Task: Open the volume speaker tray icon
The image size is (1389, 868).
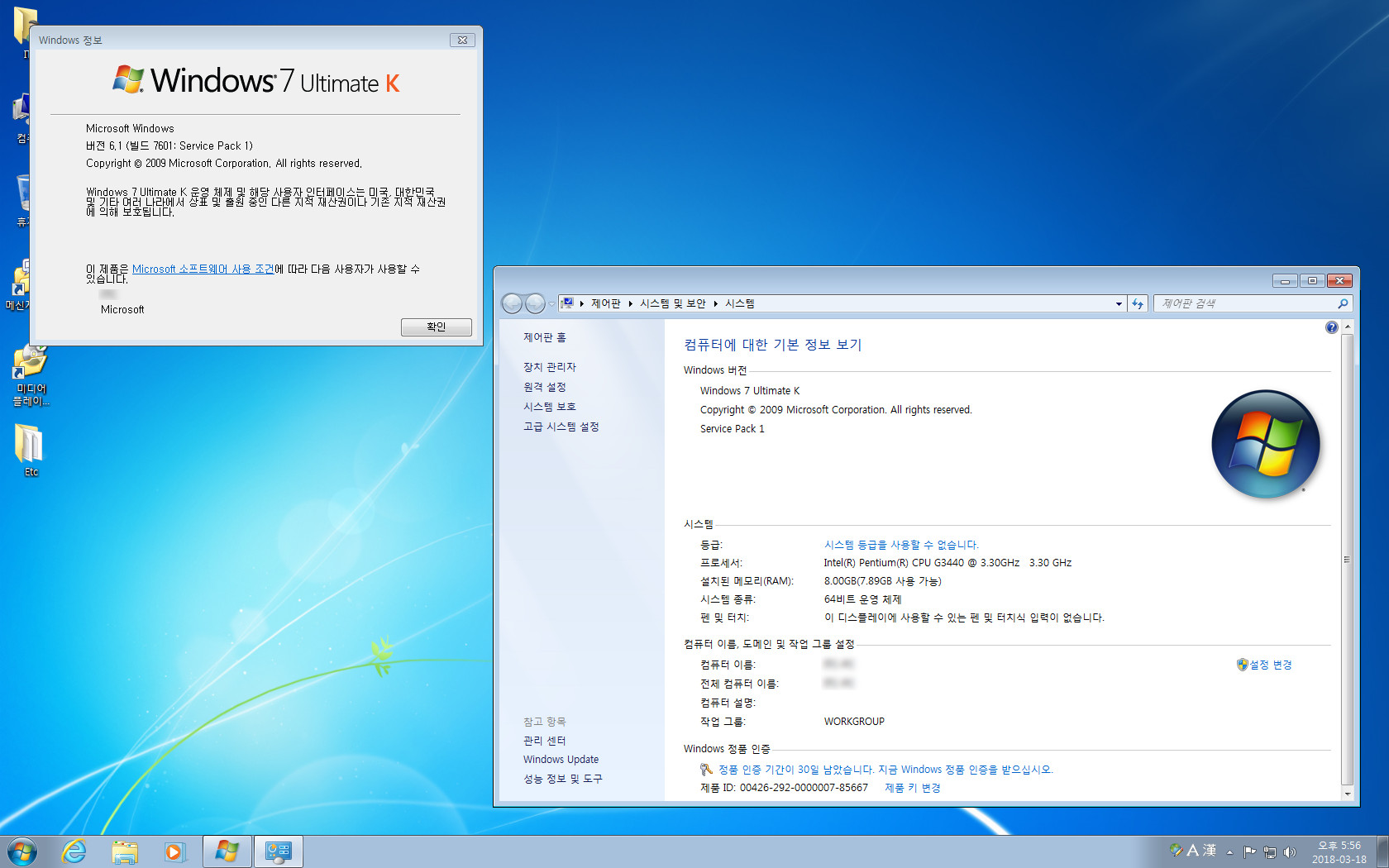Action: coord(1289,851)
